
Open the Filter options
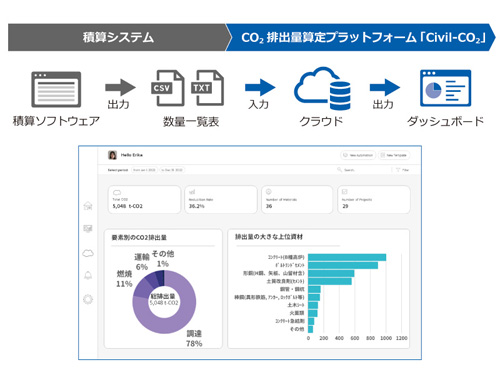[x=402, y=170]
